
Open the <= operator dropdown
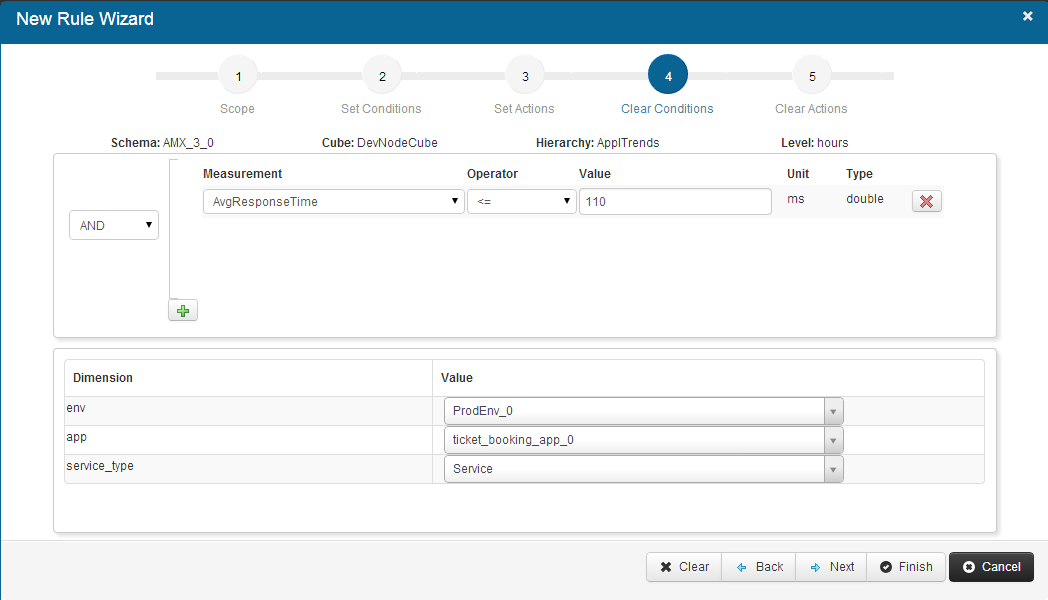point(521,202)
